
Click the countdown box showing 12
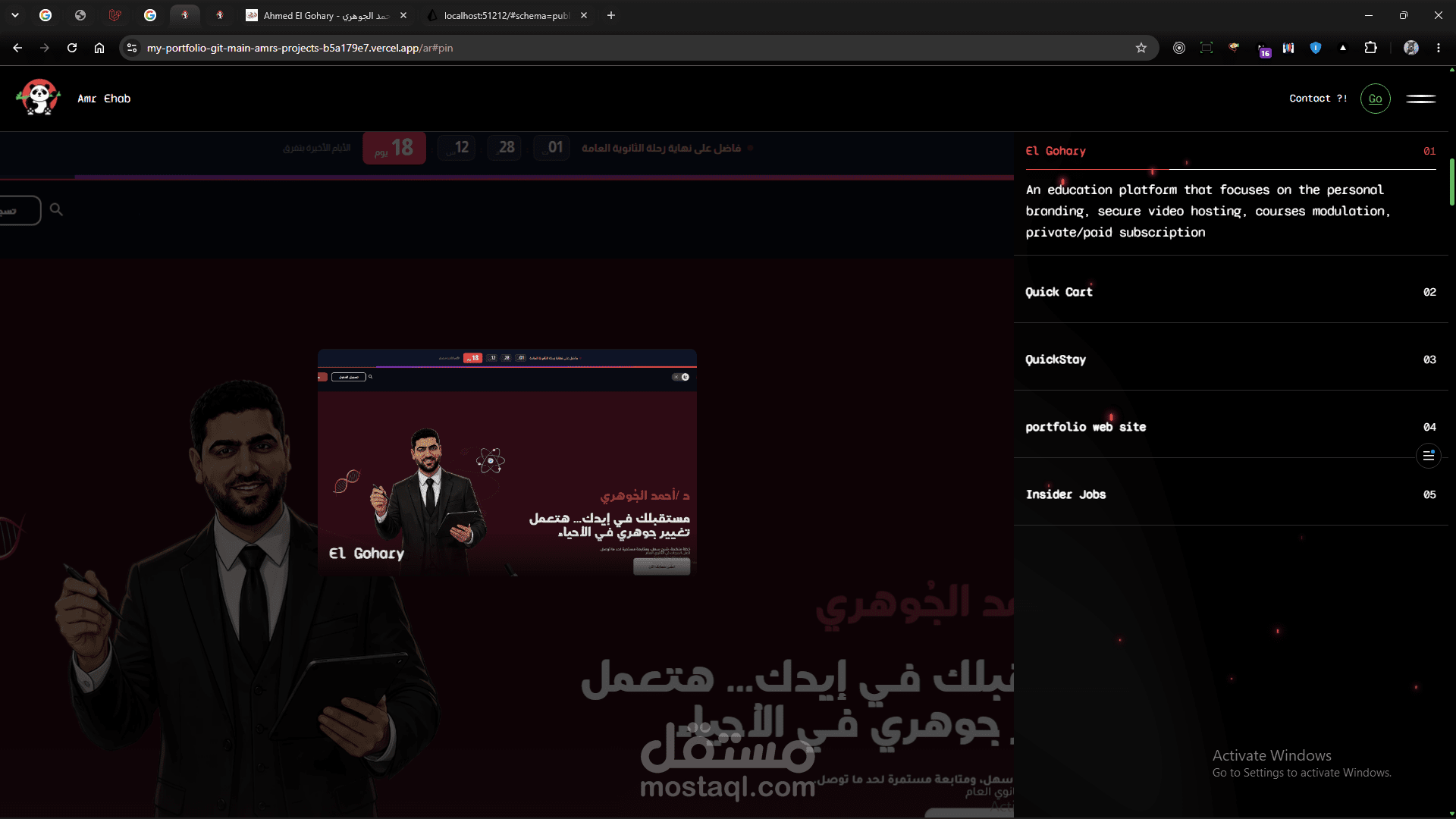pos(457,148)
